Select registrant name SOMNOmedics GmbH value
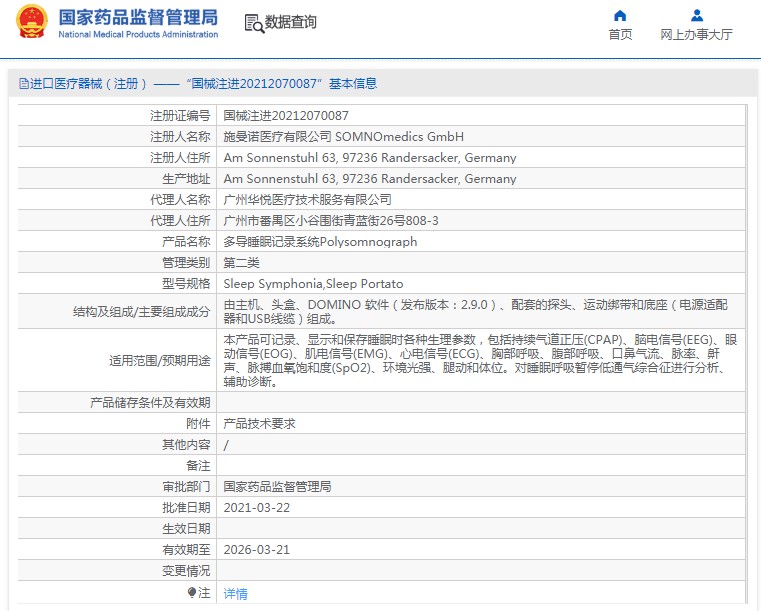The height and width of the screenshot is (611, 761). point(344,137)
